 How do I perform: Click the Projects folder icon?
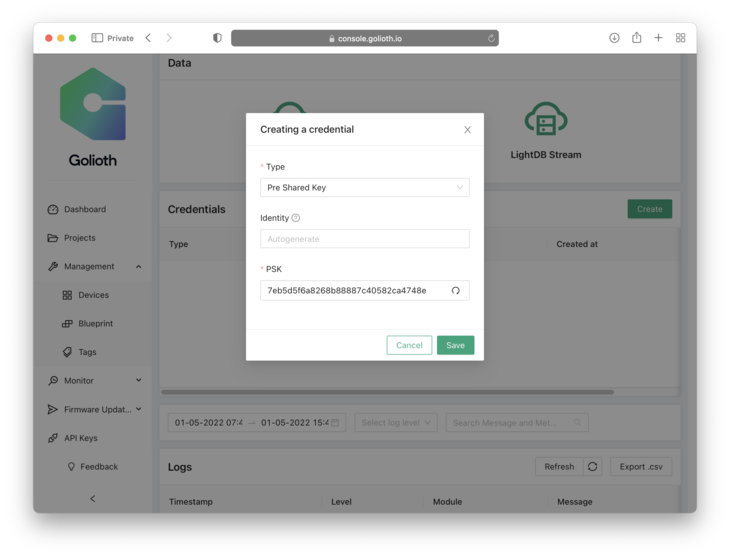(53, 238)
